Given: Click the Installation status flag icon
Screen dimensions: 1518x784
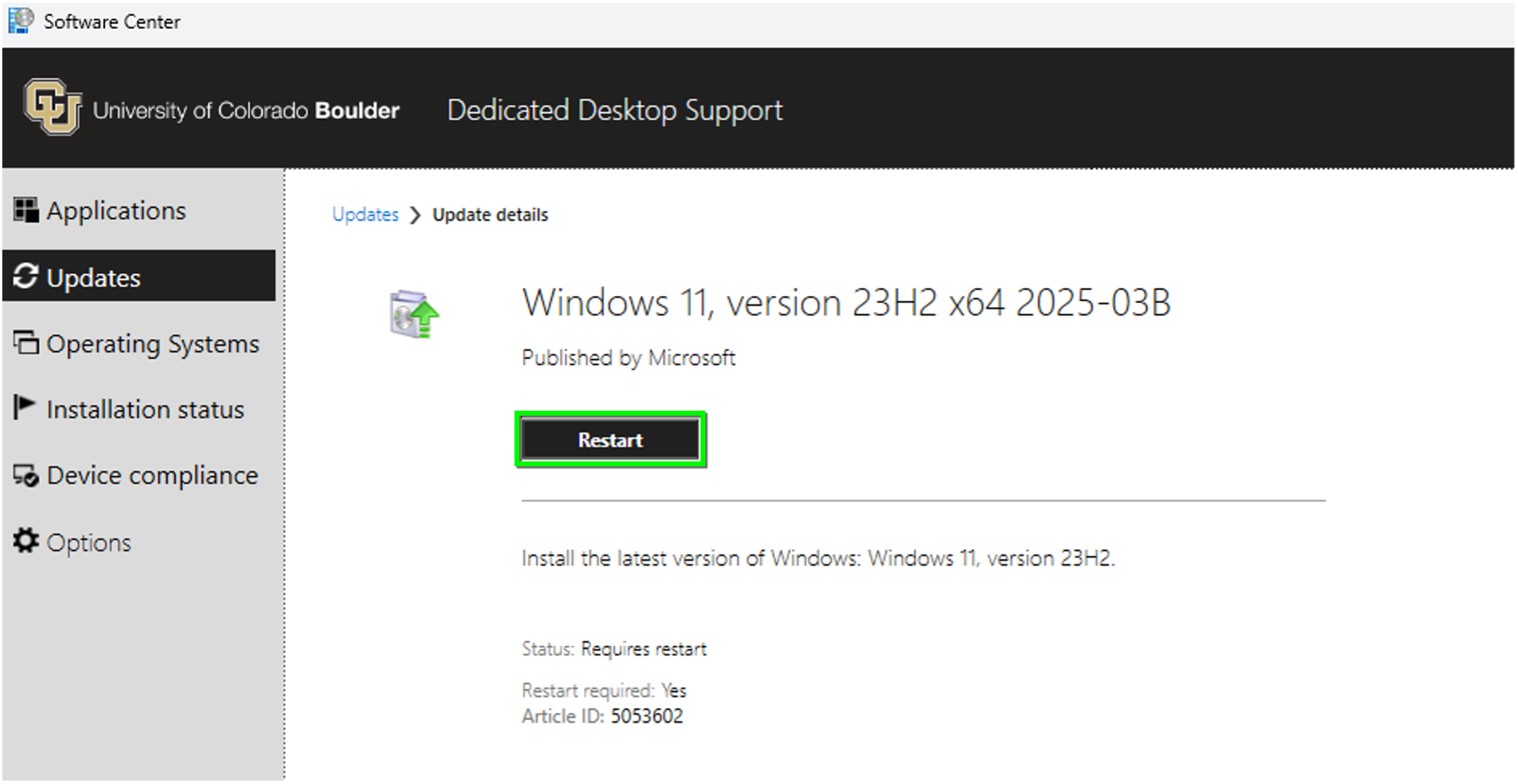Looking at the screenshot, I should pos(24,406).
